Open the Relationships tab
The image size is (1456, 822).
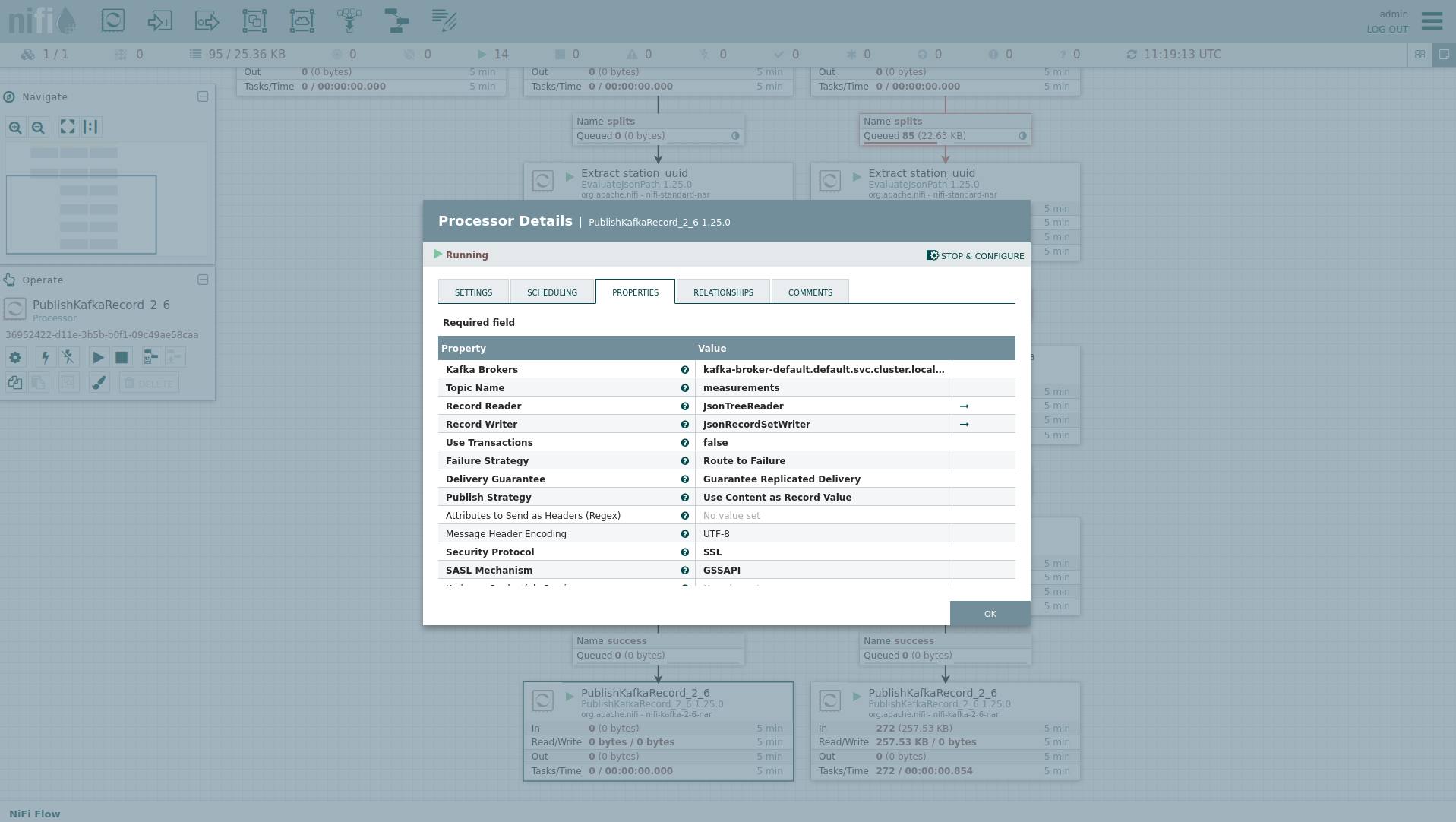(x=723, y=292)
